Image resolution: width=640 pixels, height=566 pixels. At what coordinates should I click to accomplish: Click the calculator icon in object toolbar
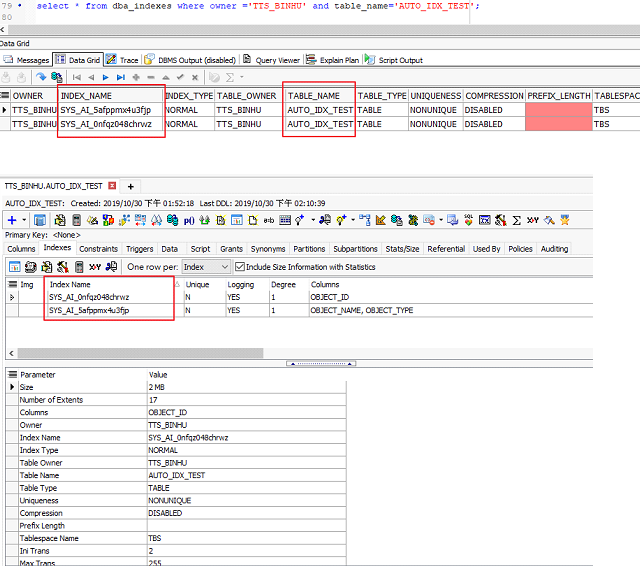tap(76, 220)
